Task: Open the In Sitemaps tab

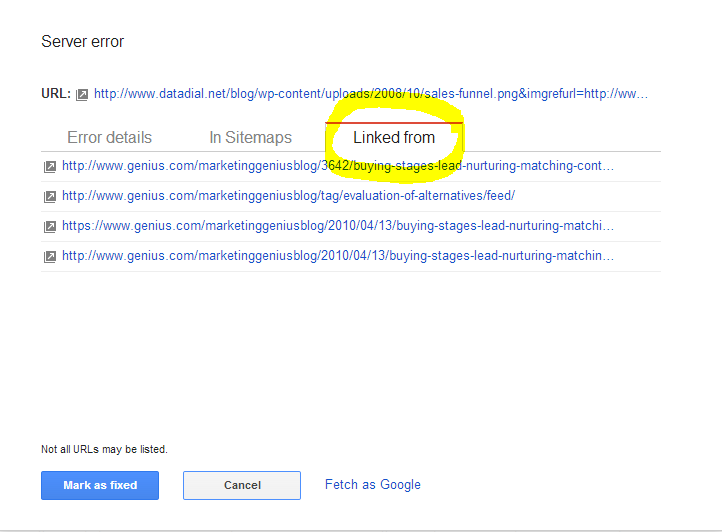Action: [250, 137]
